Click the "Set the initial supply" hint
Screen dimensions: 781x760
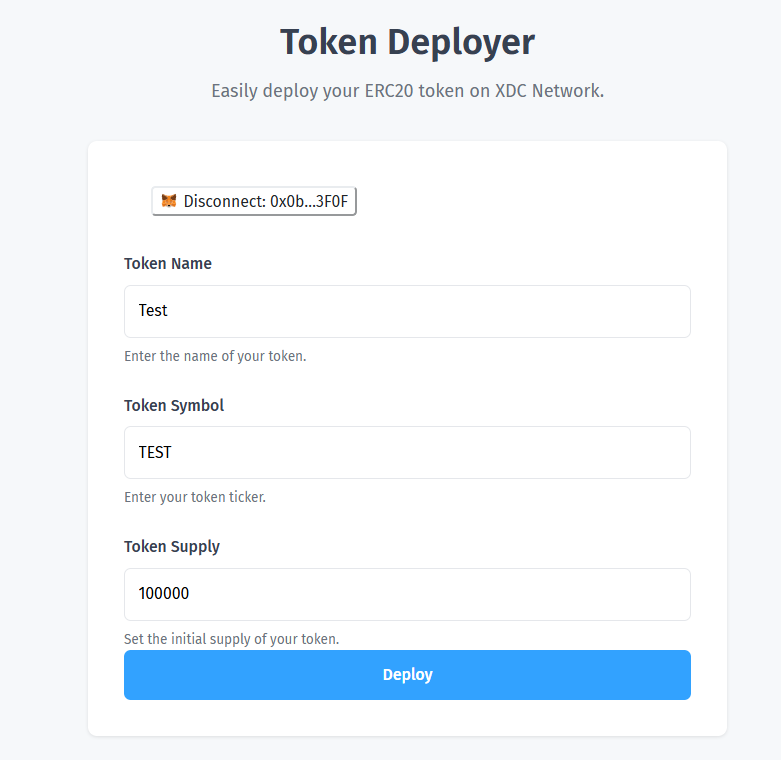pos(231,639)
